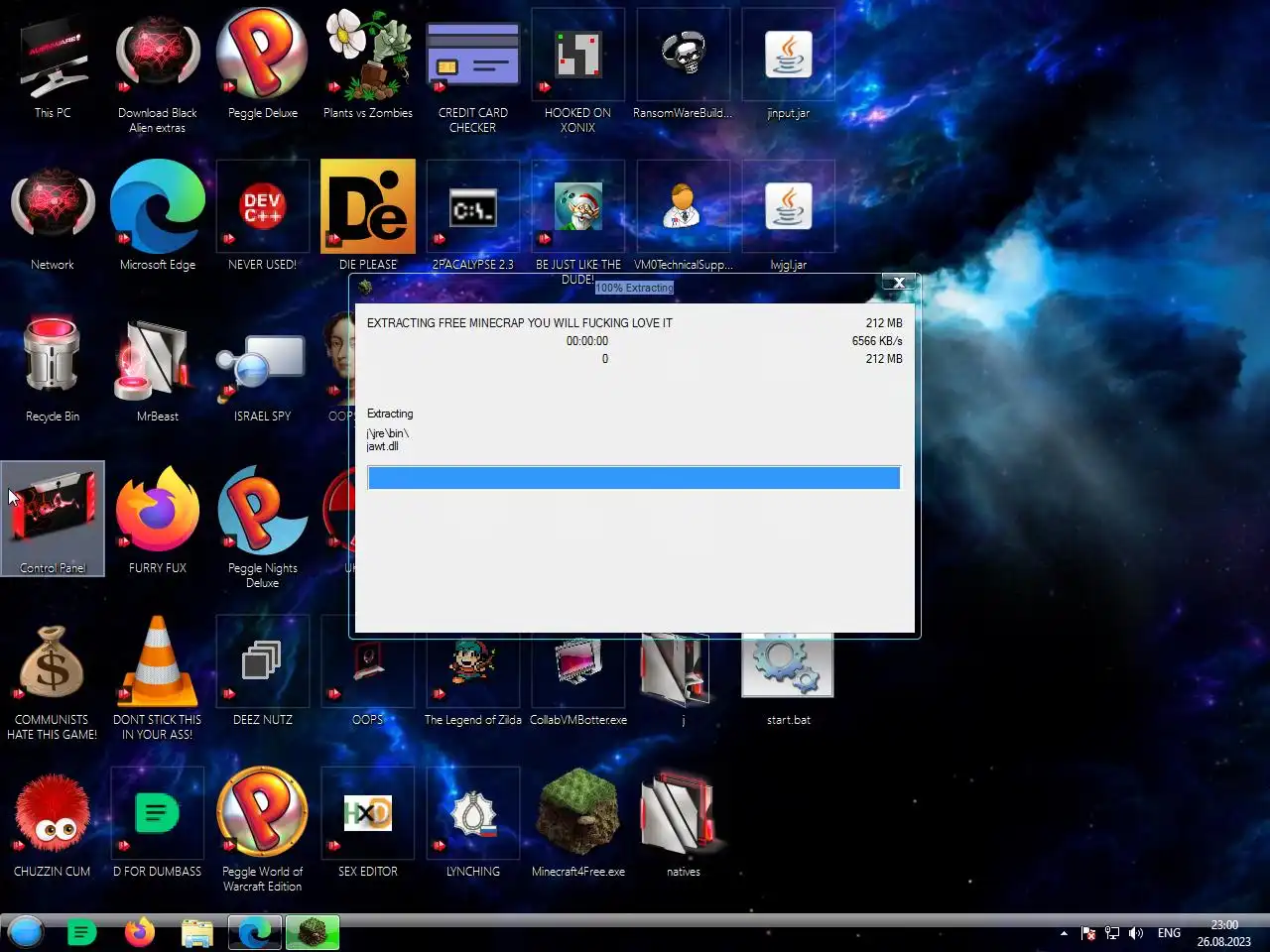Image resolution: width=1270 pixels, height=952 pixels.
Task: Launch Peggle Nights Deluxe shortcut
Action: click(263, 528)
